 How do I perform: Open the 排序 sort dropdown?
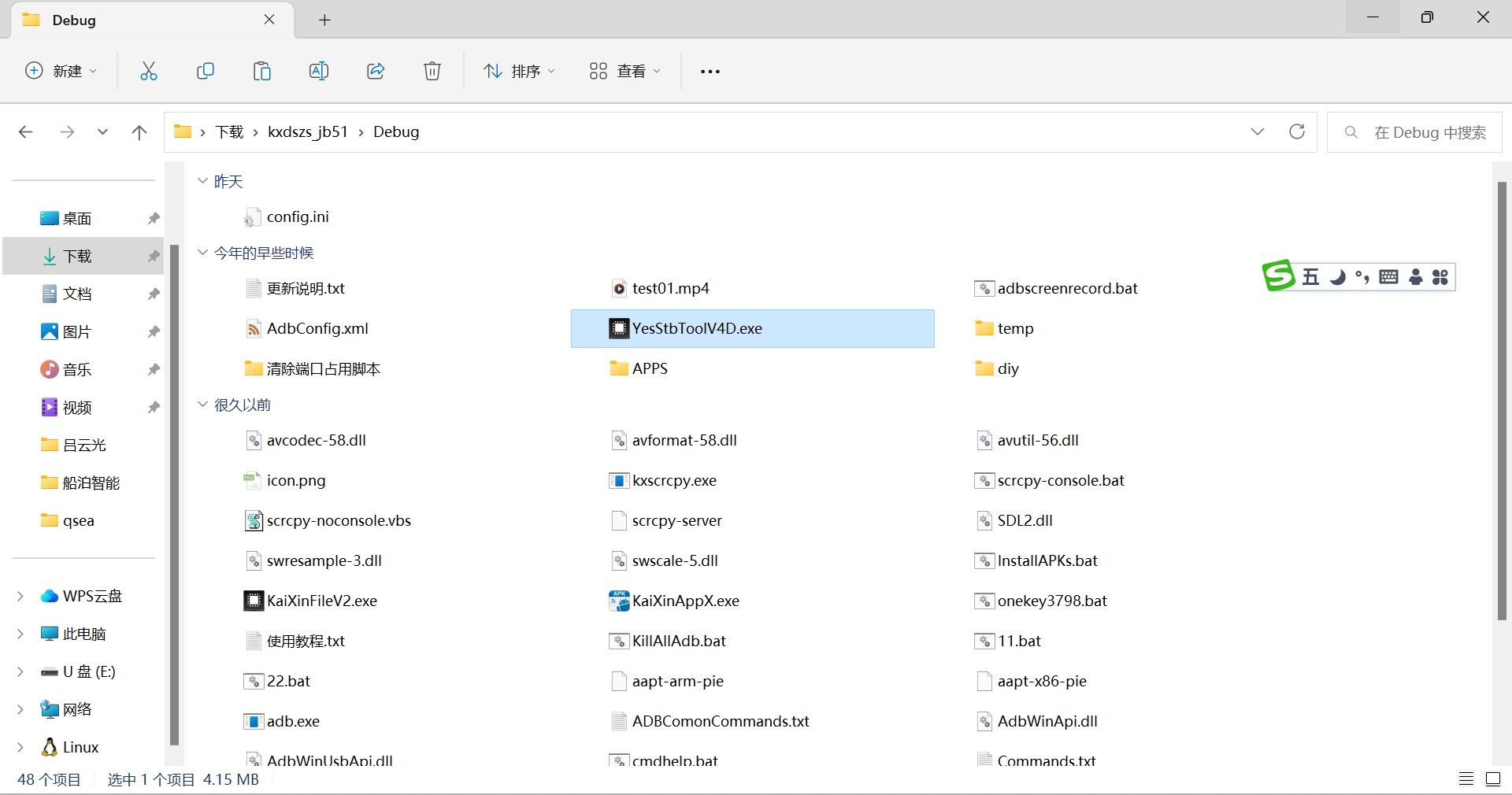pyautogui.click(x=520, y=71)
